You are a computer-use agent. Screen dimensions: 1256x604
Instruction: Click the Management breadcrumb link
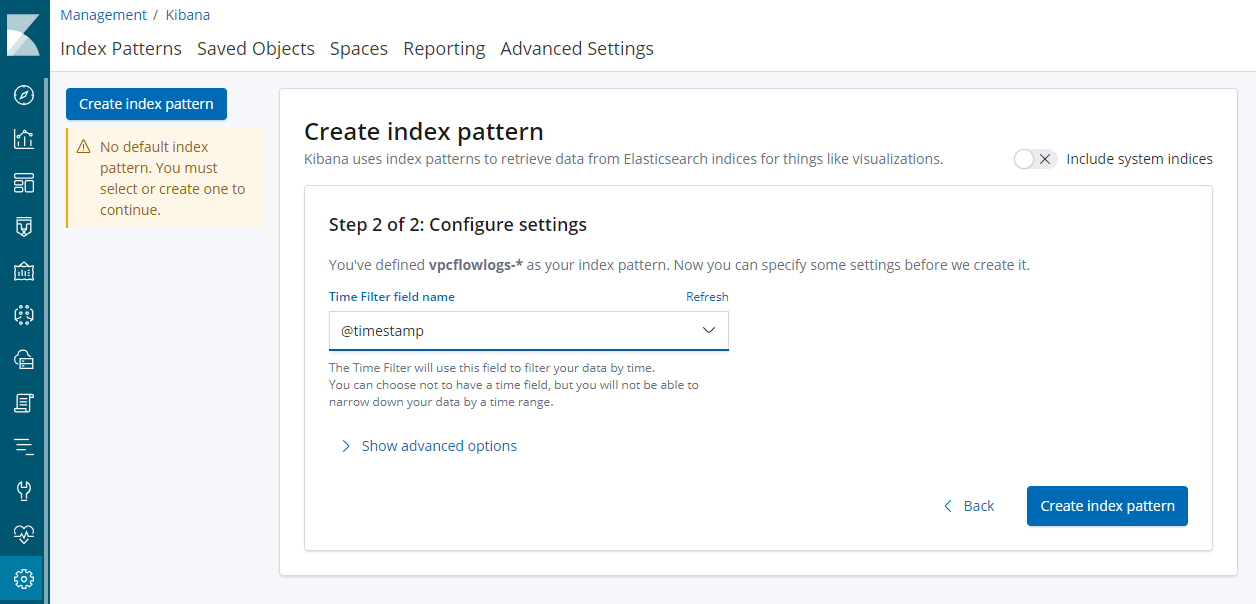click(103, 15)
